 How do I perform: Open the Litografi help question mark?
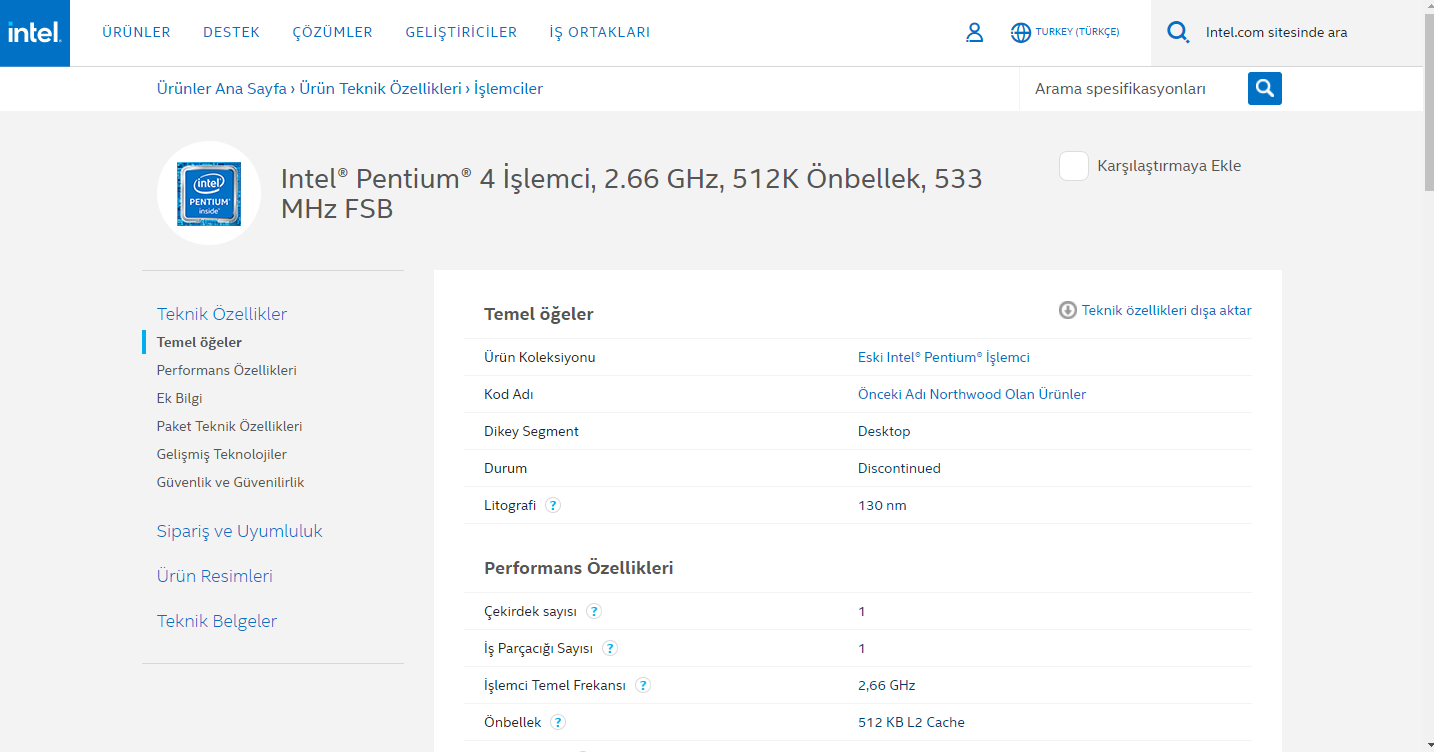553,505
